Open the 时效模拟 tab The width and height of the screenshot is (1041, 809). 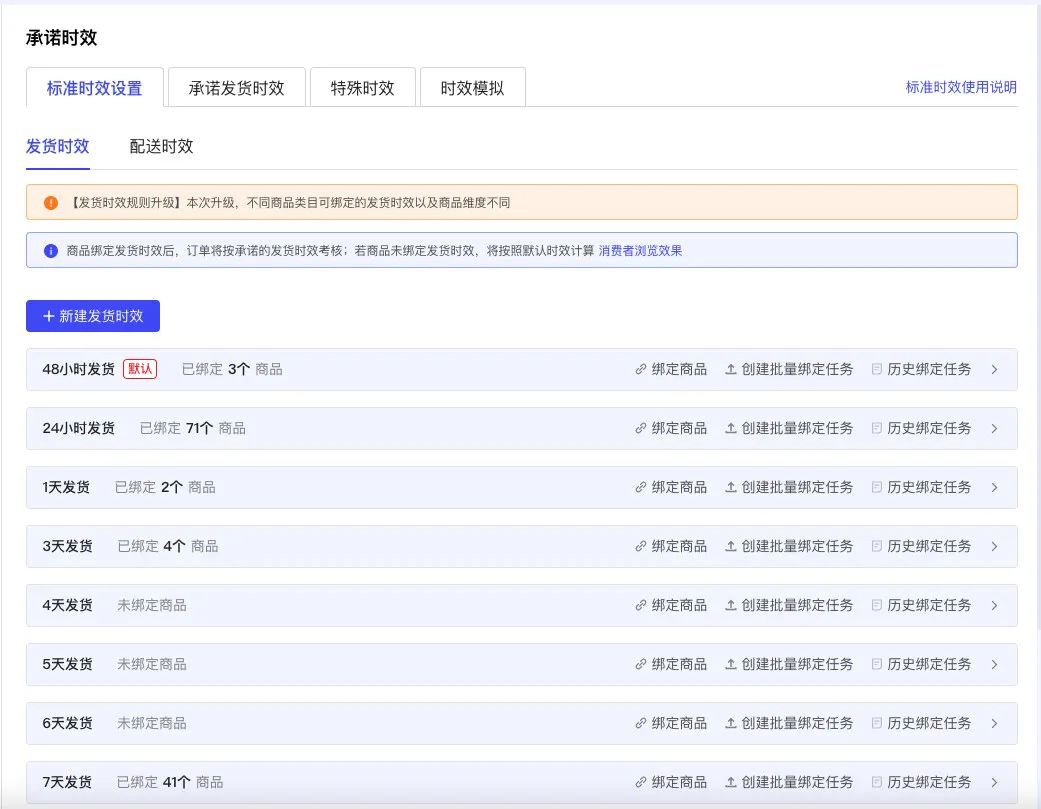point(473,87)
